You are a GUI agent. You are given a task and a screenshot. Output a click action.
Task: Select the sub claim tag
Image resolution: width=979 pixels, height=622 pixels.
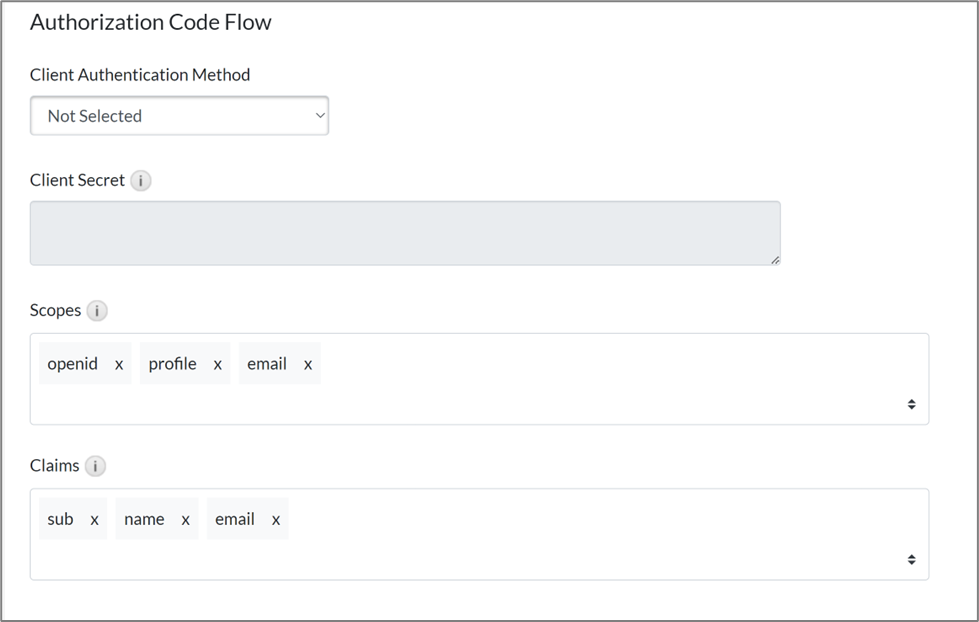coord(62,519)
